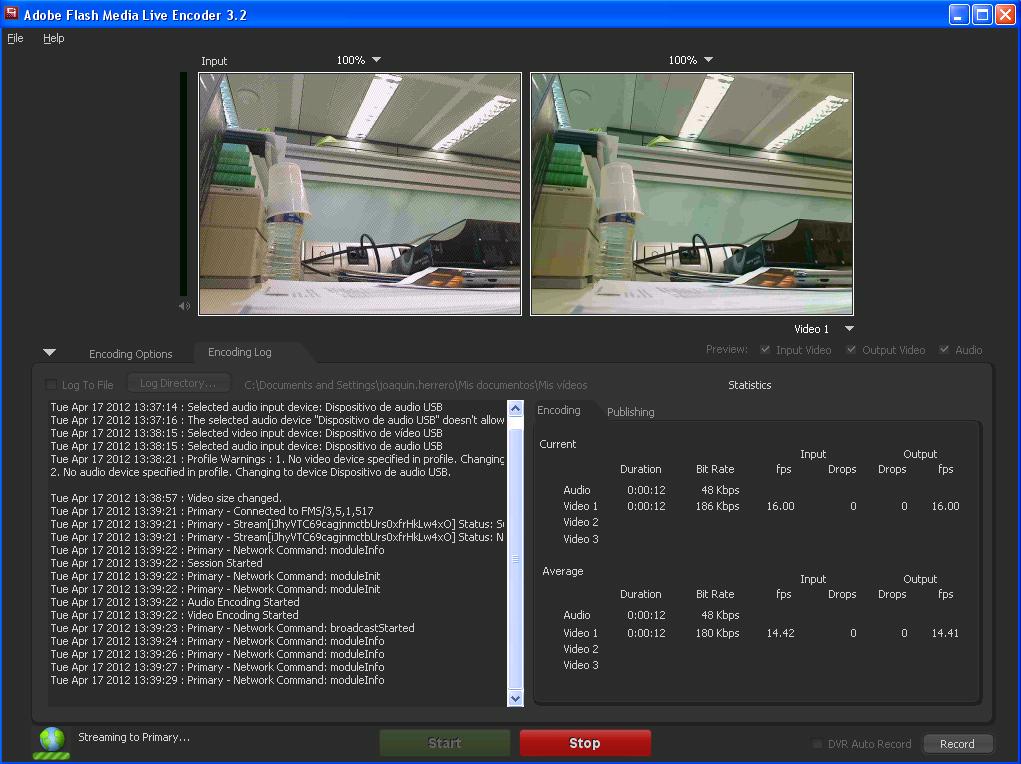Open the File menu

15,38
